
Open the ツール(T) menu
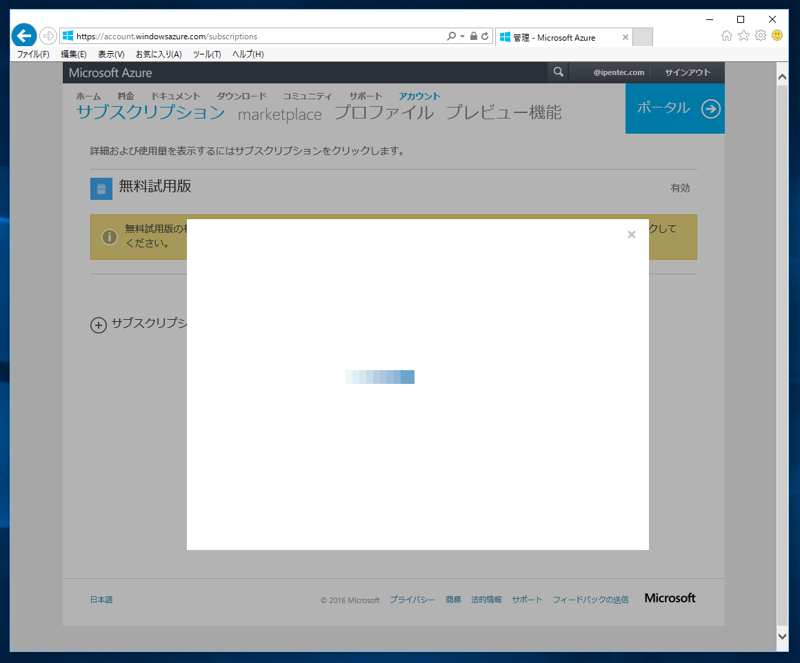click(207, 54)
